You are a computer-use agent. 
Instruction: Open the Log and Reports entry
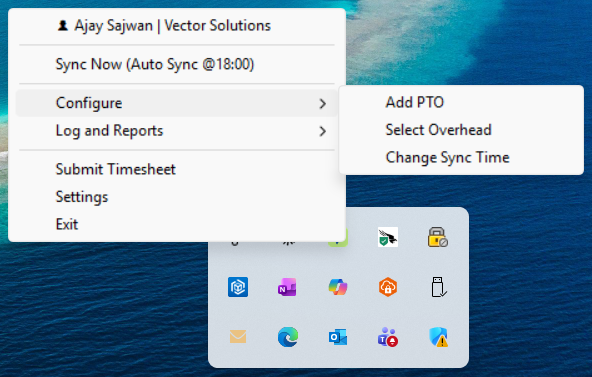point(176,131)
